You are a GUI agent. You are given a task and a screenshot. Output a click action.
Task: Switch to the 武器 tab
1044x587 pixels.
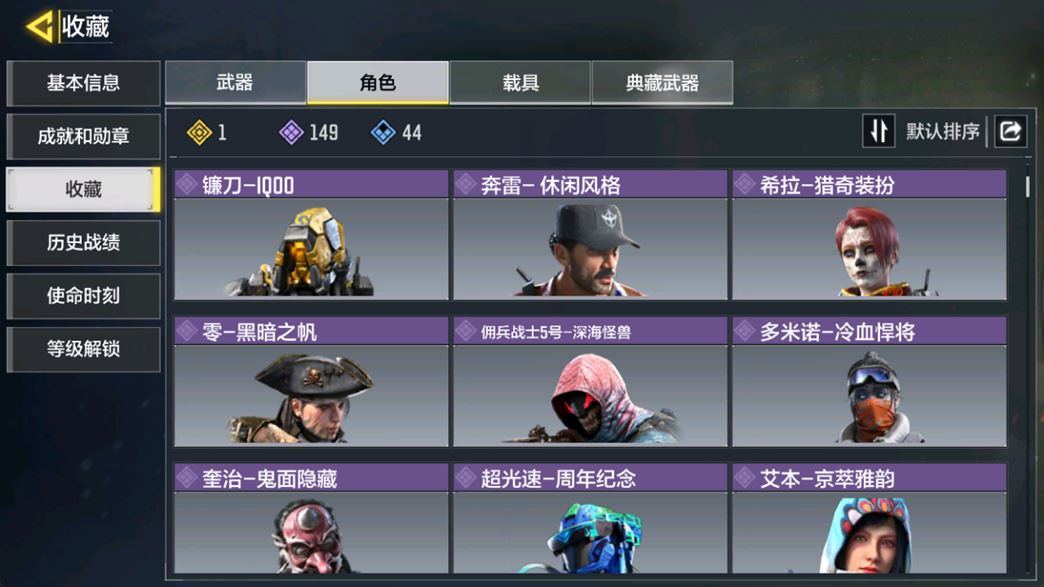(235, 83)
